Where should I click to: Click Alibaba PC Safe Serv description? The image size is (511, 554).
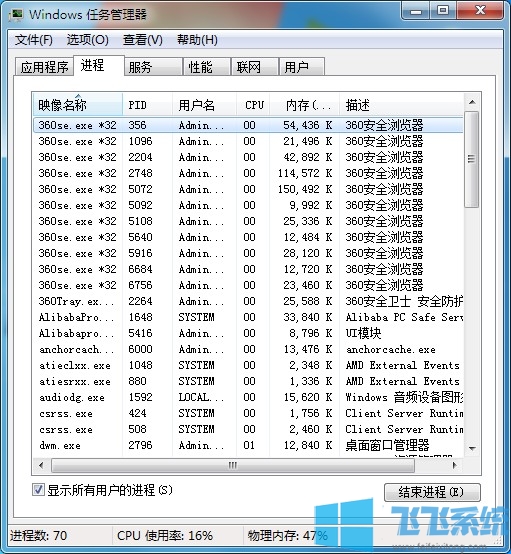[404, 317]
